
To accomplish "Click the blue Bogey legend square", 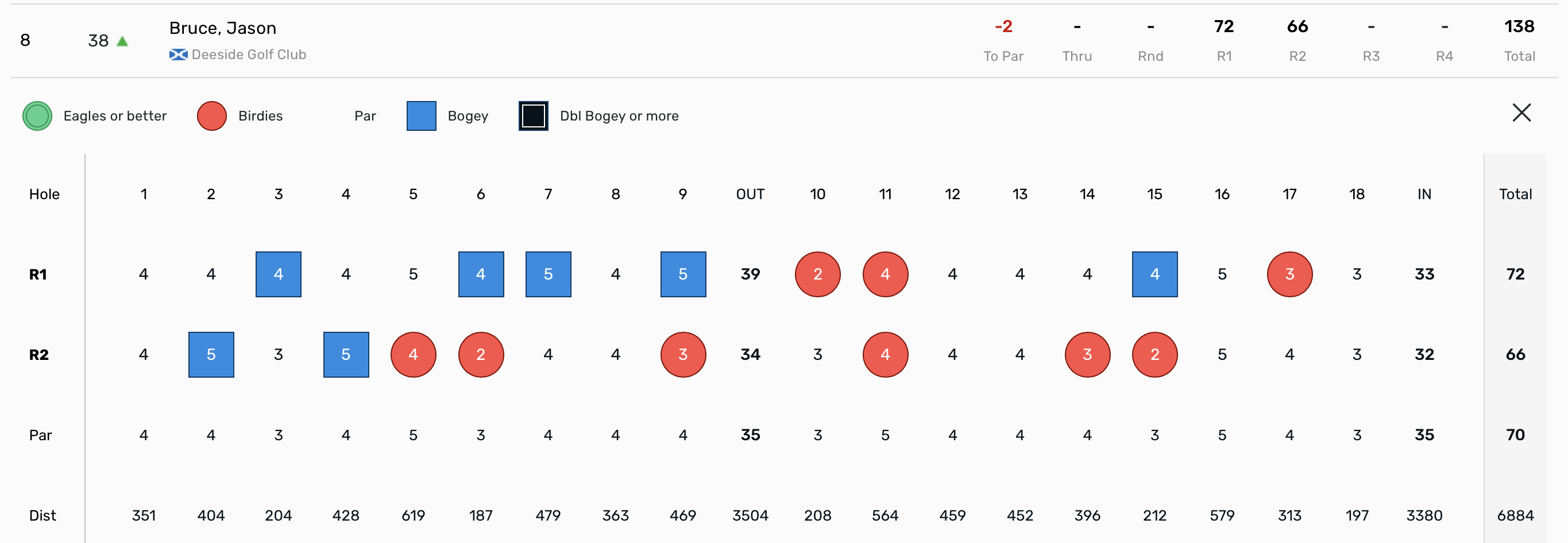I will (421, 115).
